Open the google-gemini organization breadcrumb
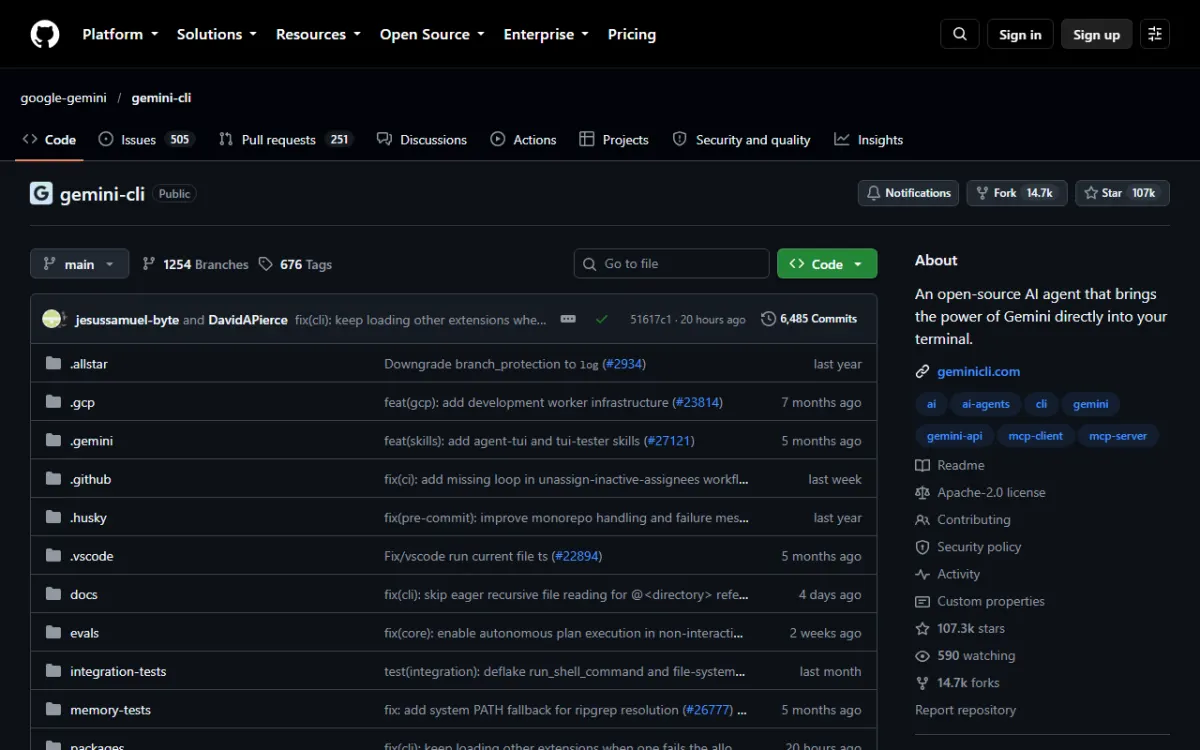1200x750 pixels. [x=63, y=98]
